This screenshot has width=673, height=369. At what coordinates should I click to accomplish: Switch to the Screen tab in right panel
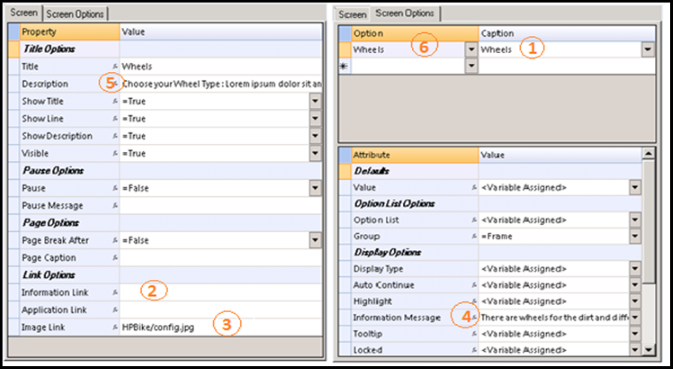pos(352,14)
